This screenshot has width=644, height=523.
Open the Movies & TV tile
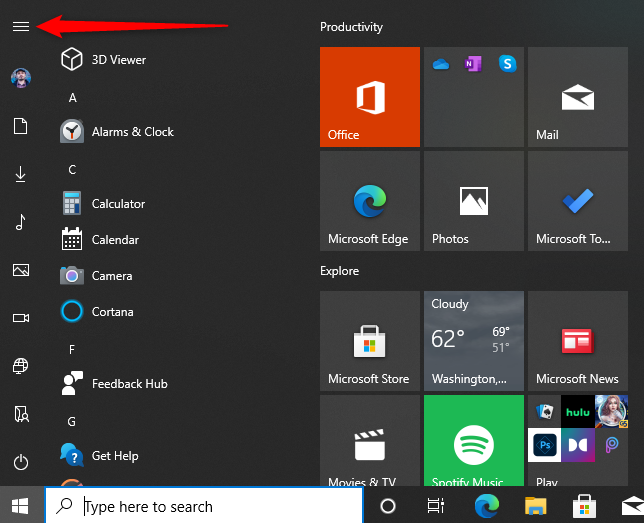pyautogui.click(x=370, y=440)
